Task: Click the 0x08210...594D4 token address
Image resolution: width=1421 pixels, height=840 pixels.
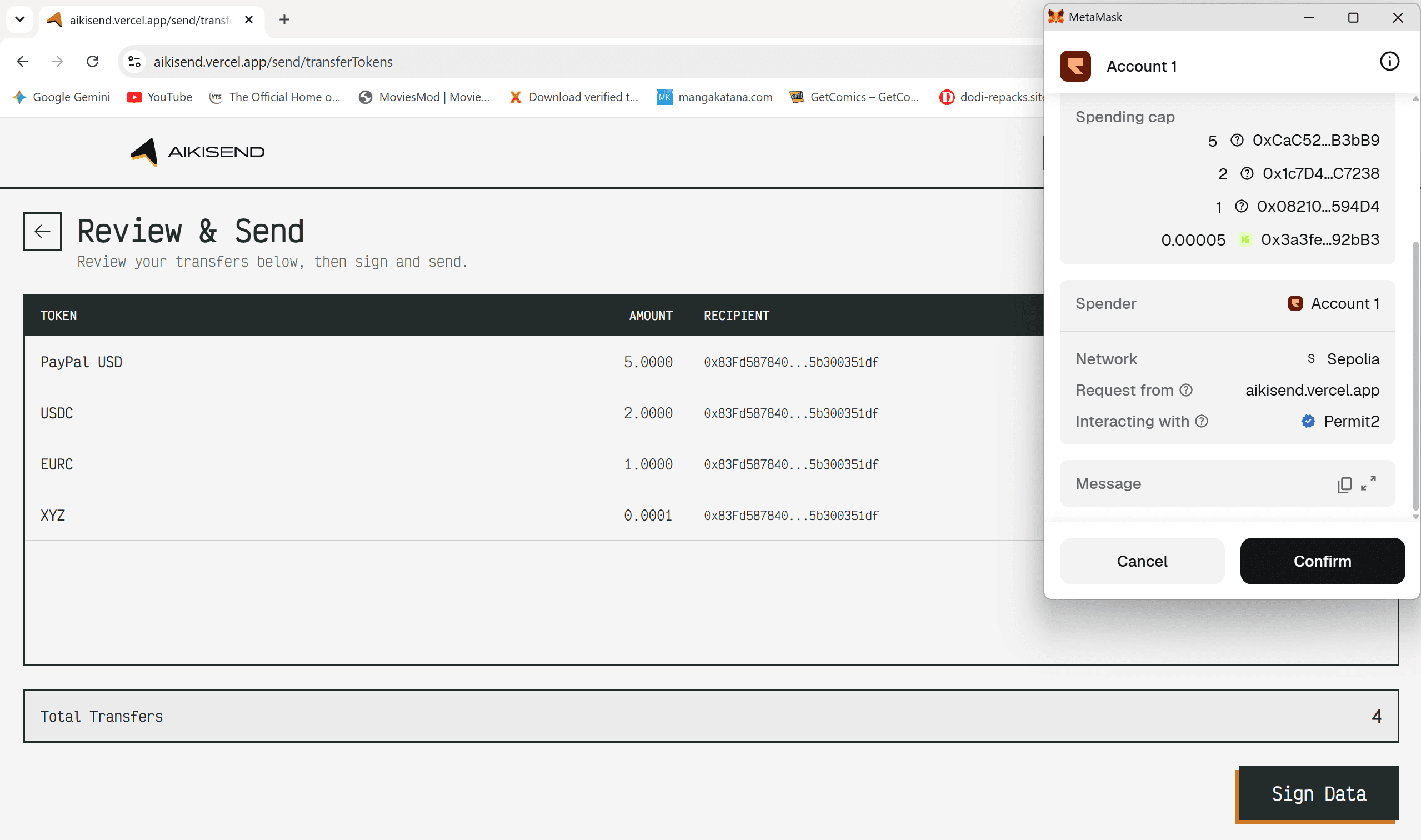Action: [x=1318, y=206]
